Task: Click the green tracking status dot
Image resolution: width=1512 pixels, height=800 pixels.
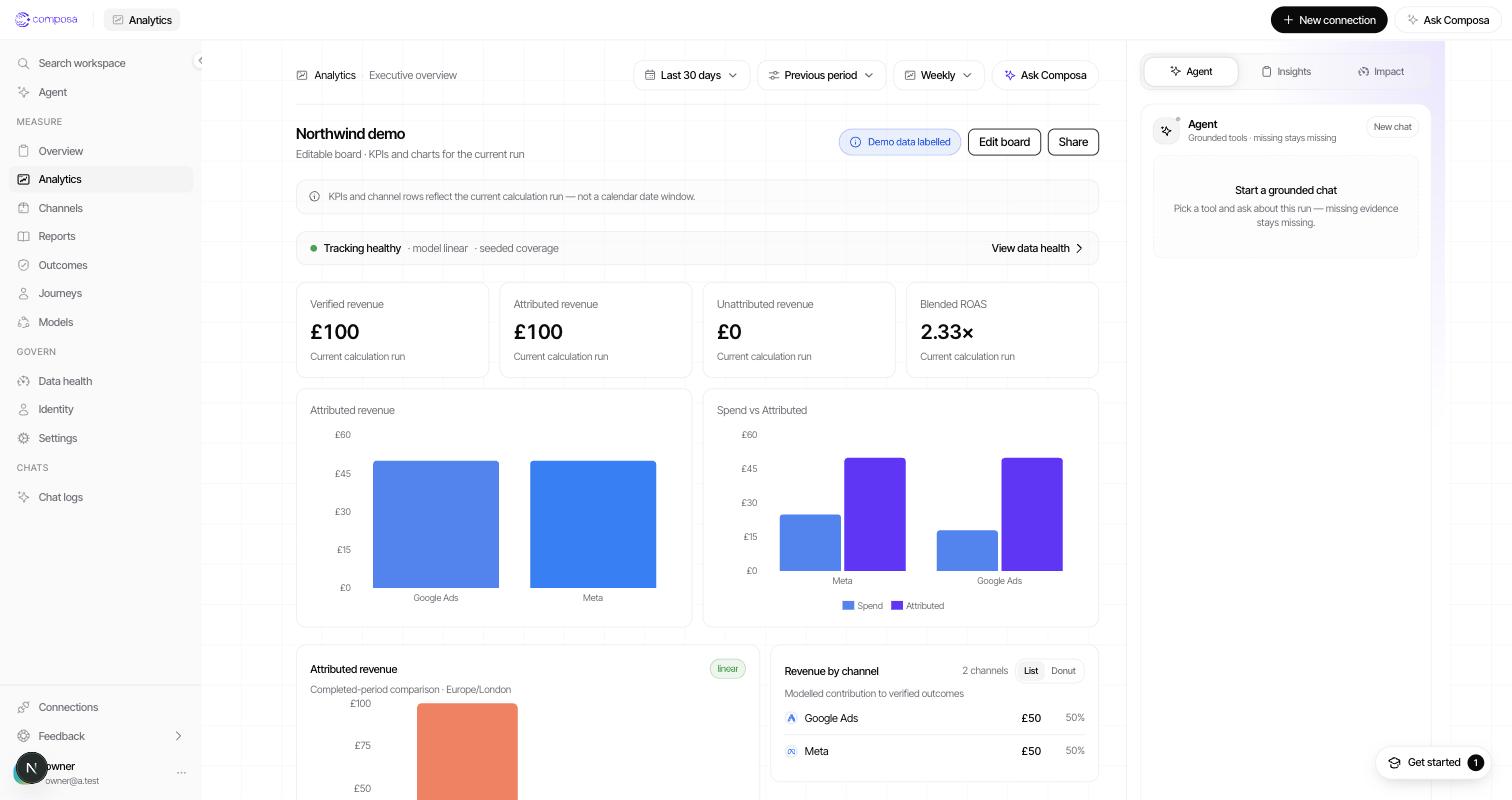Action: click(x=313, y=248)
